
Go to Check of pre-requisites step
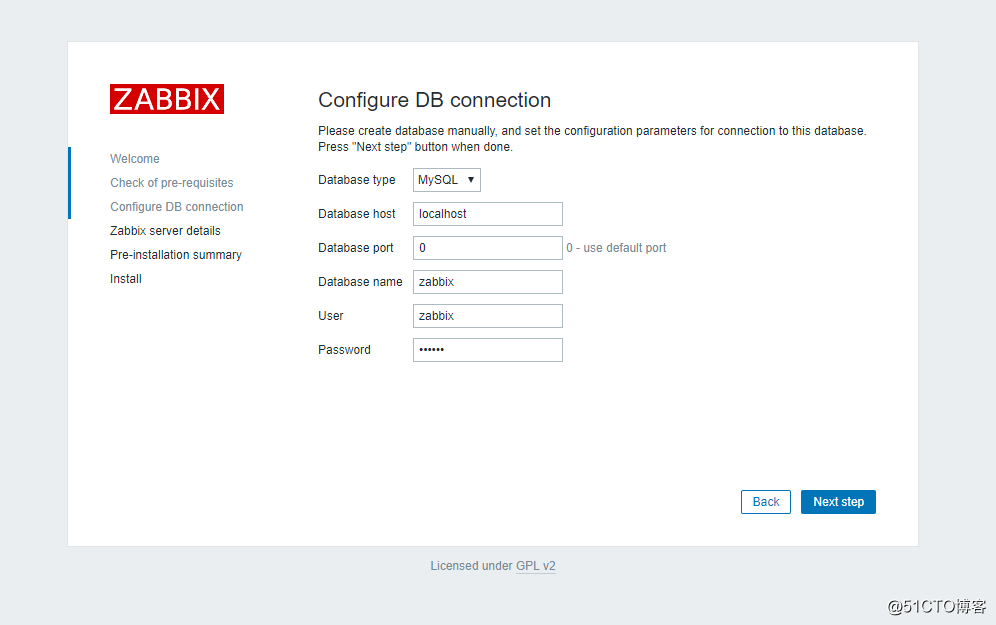click(x=171, y=182)
